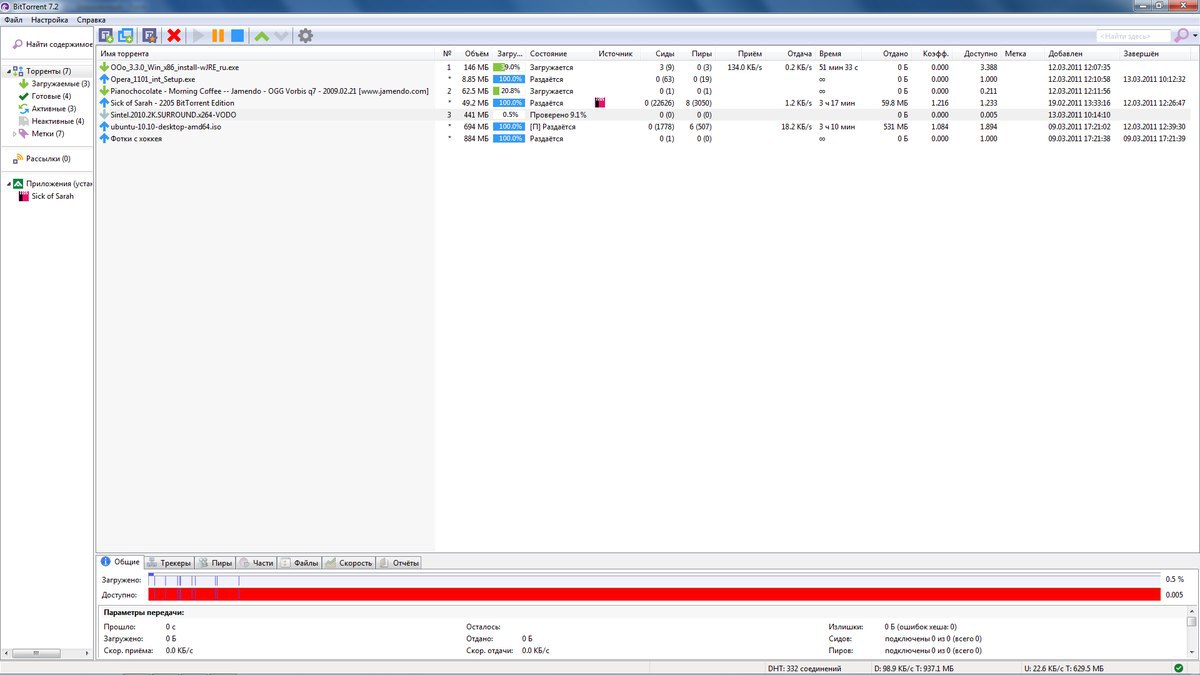Screen dimensions: 1200x675
Task: Select the Общие tab
Action: tap(120, 562)
